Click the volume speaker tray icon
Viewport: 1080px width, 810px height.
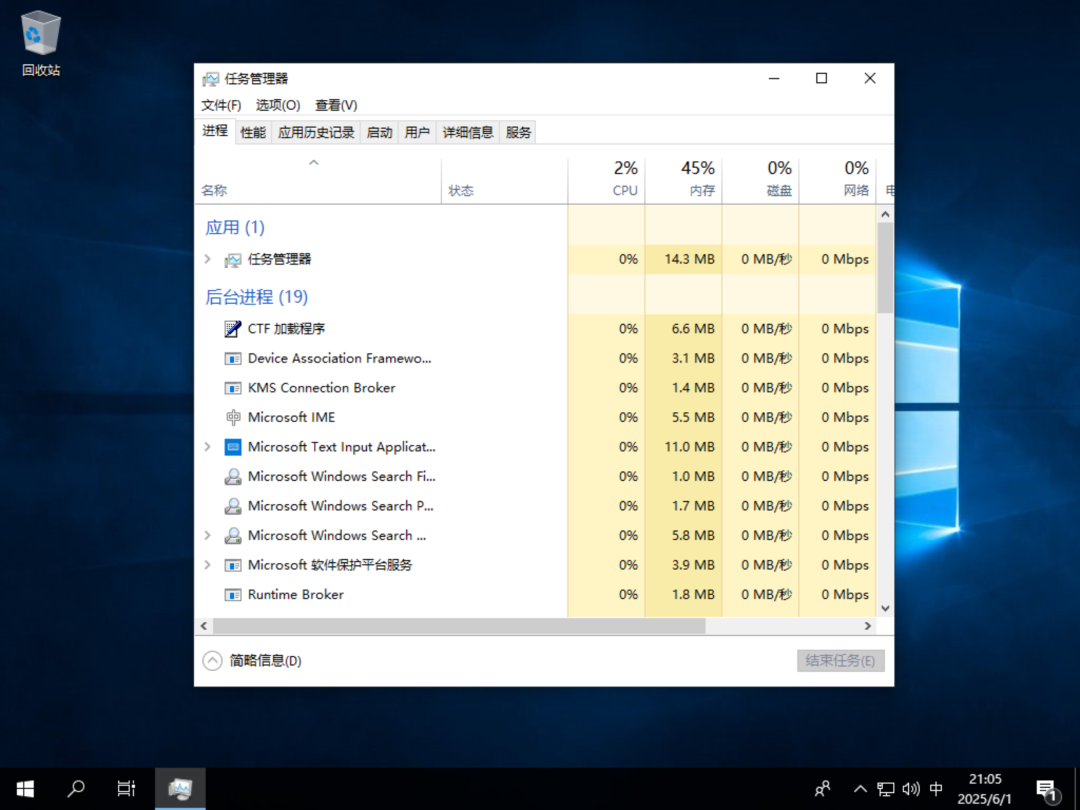click(x=911, y=789)
